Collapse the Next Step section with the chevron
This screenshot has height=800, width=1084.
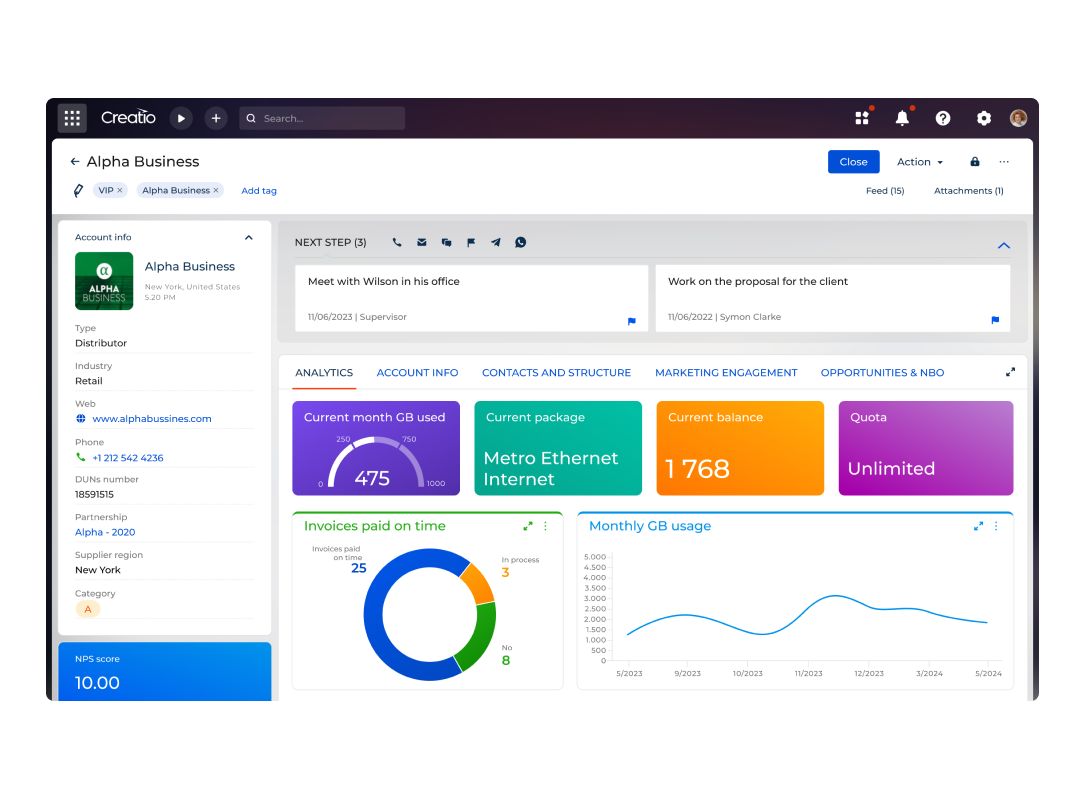tap(1003, 245)
